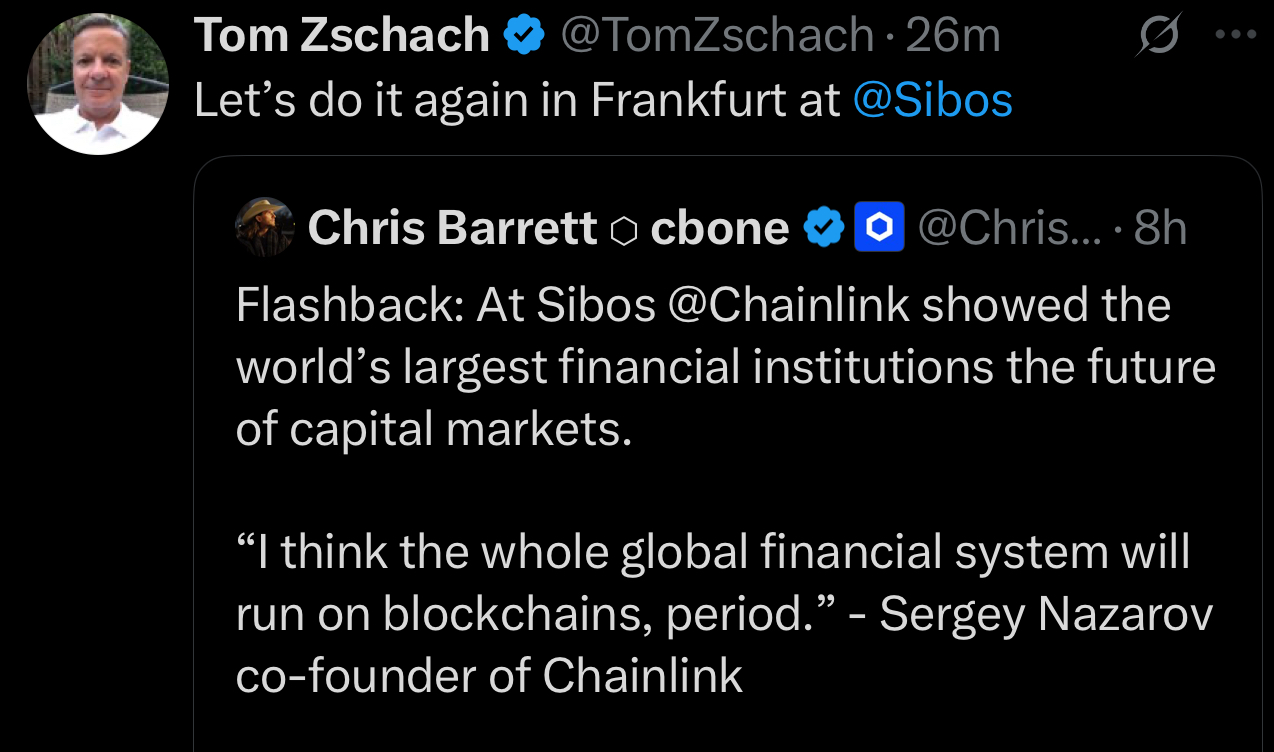The height and width of the screenshot is (752, 1274).
Task: Click the Sergey Nazarov quote text
Action: coord(724,583)
